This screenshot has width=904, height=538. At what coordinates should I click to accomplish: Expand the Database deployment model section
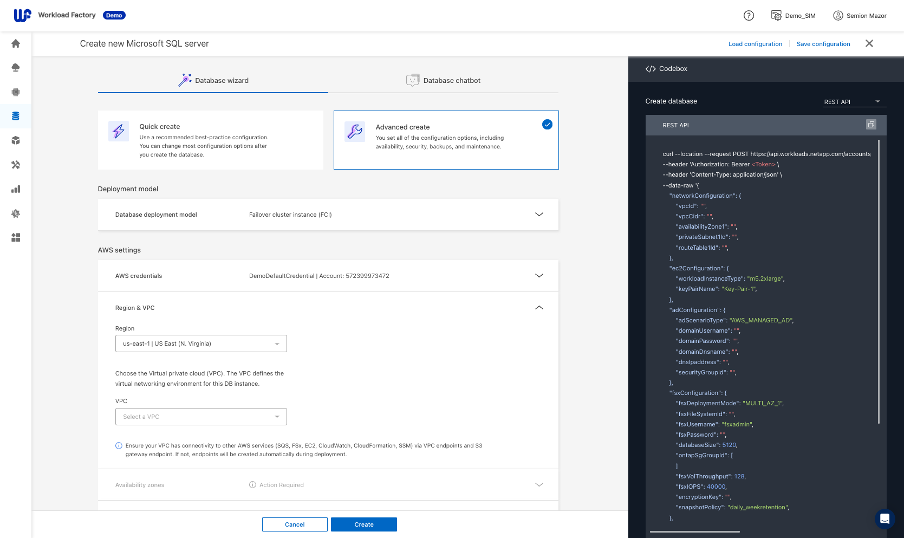pos(539,214)
